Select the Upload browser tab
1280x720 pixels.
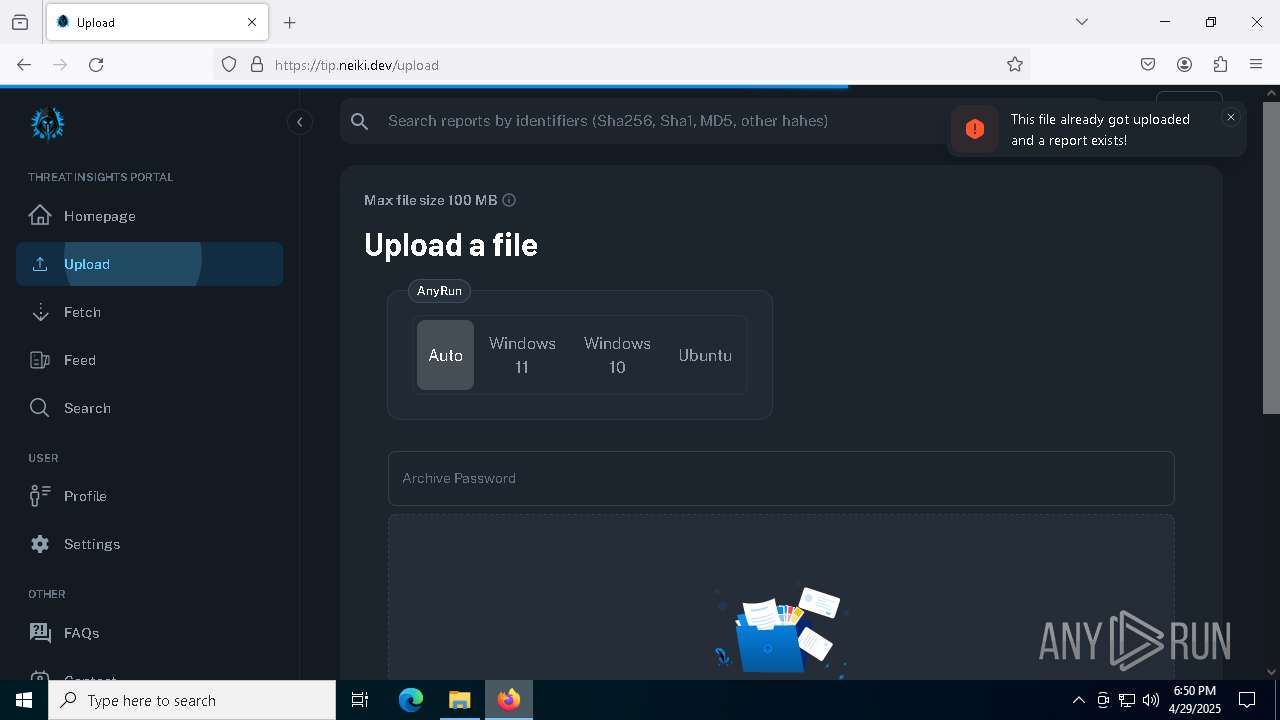(x=157, y=22)
